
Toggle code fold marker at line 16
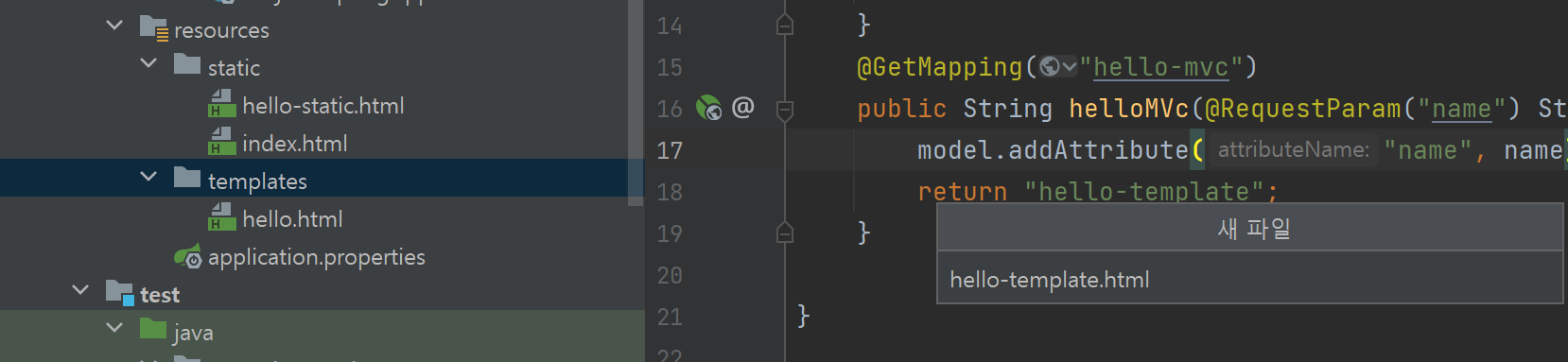tap(785, 112)
